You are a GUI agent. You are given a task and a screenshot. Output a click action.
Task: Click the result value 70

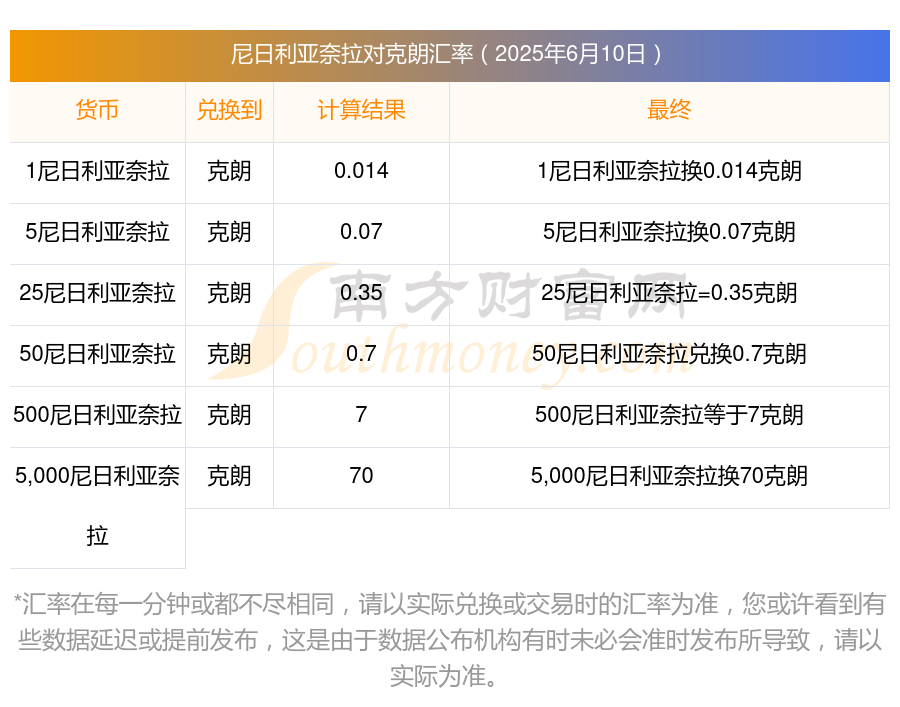pos(361,476)
